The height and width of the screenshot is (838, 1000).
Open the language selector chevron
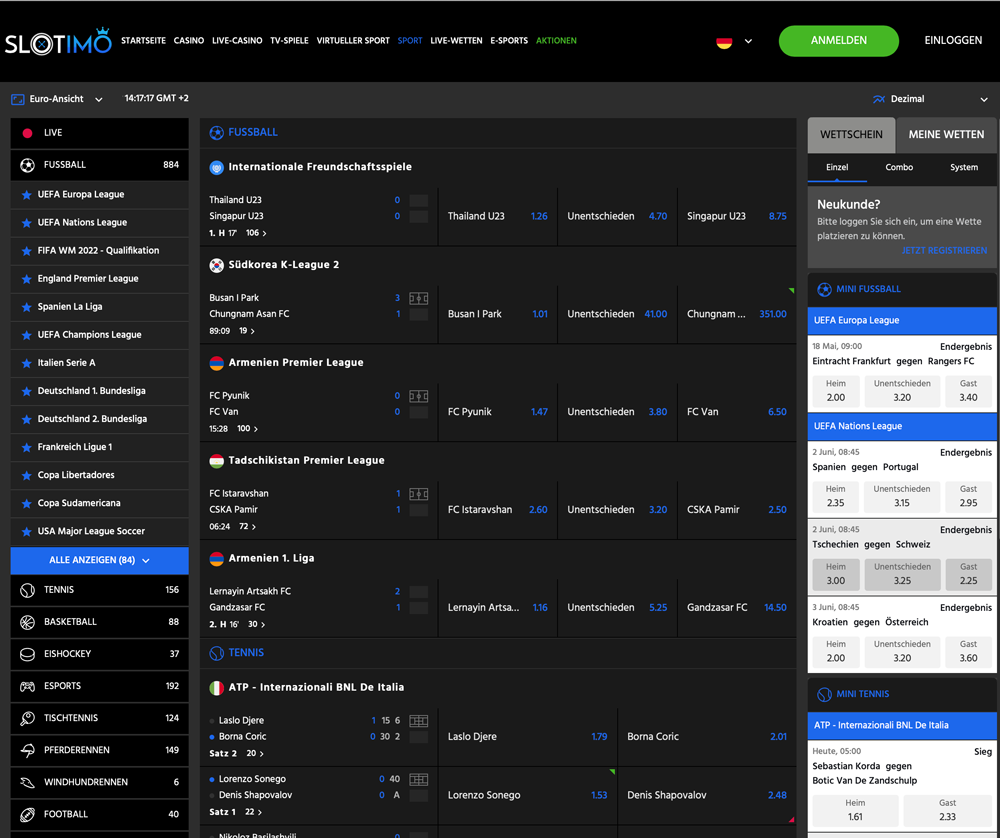pos(748,41)
